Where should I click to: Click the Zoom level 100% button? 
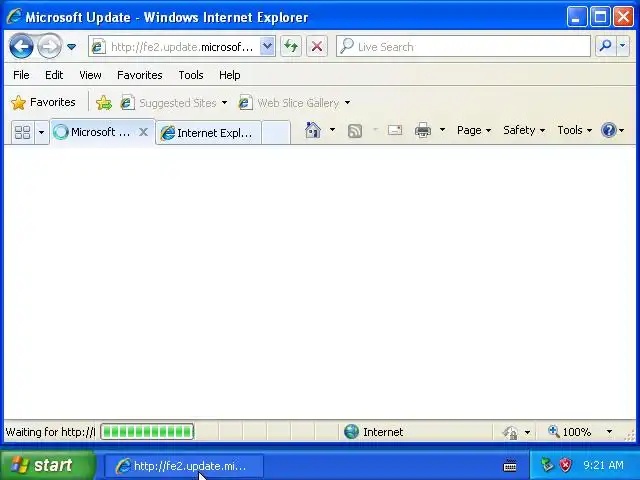coord(569,431)
